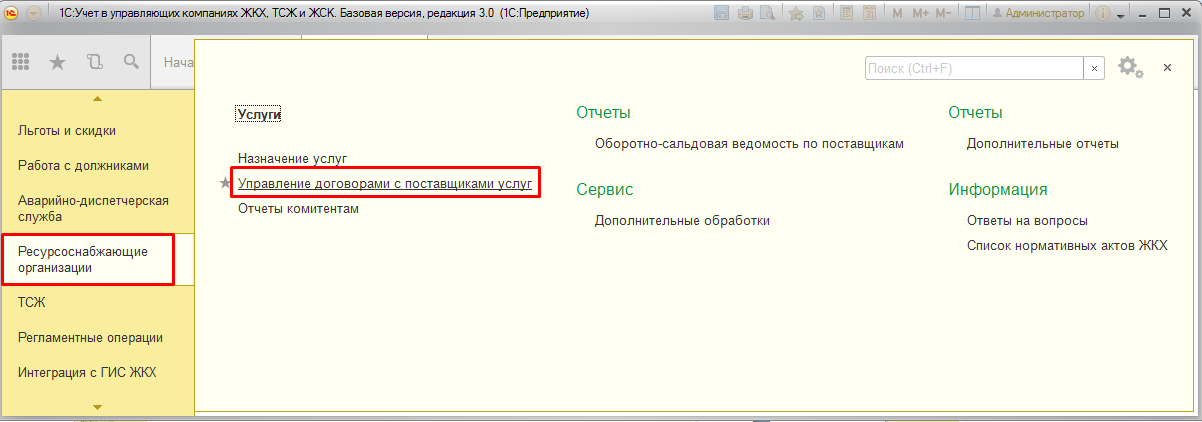Open Favorites star in the tools panel
1202x422 pixels.
(58, 62)
